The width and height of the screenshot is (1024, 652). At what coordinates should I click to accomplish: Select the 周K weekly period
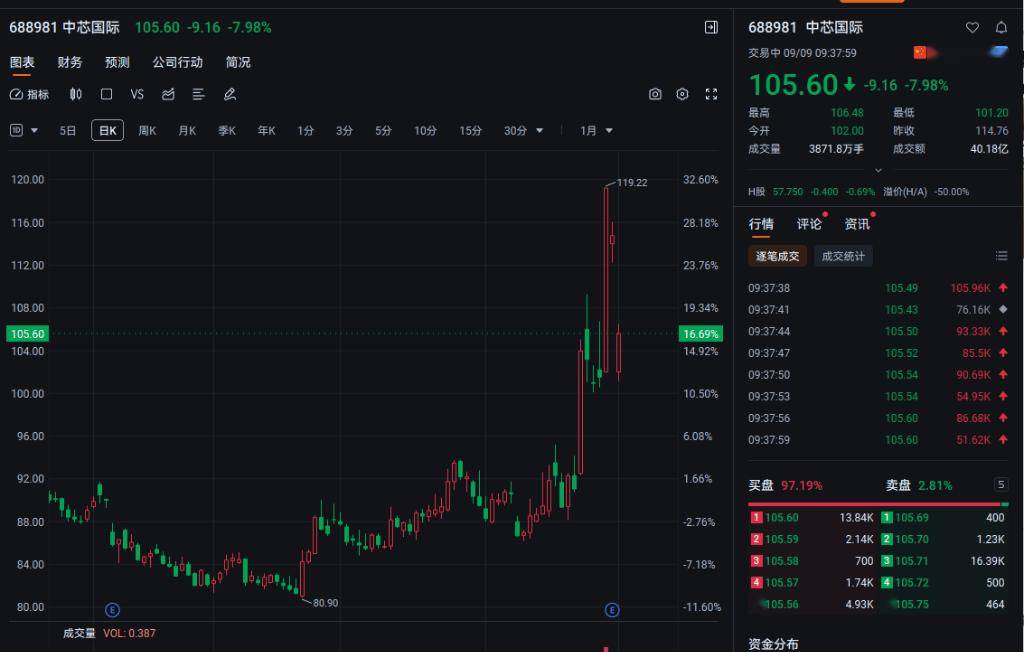click(x=147, y=130)
